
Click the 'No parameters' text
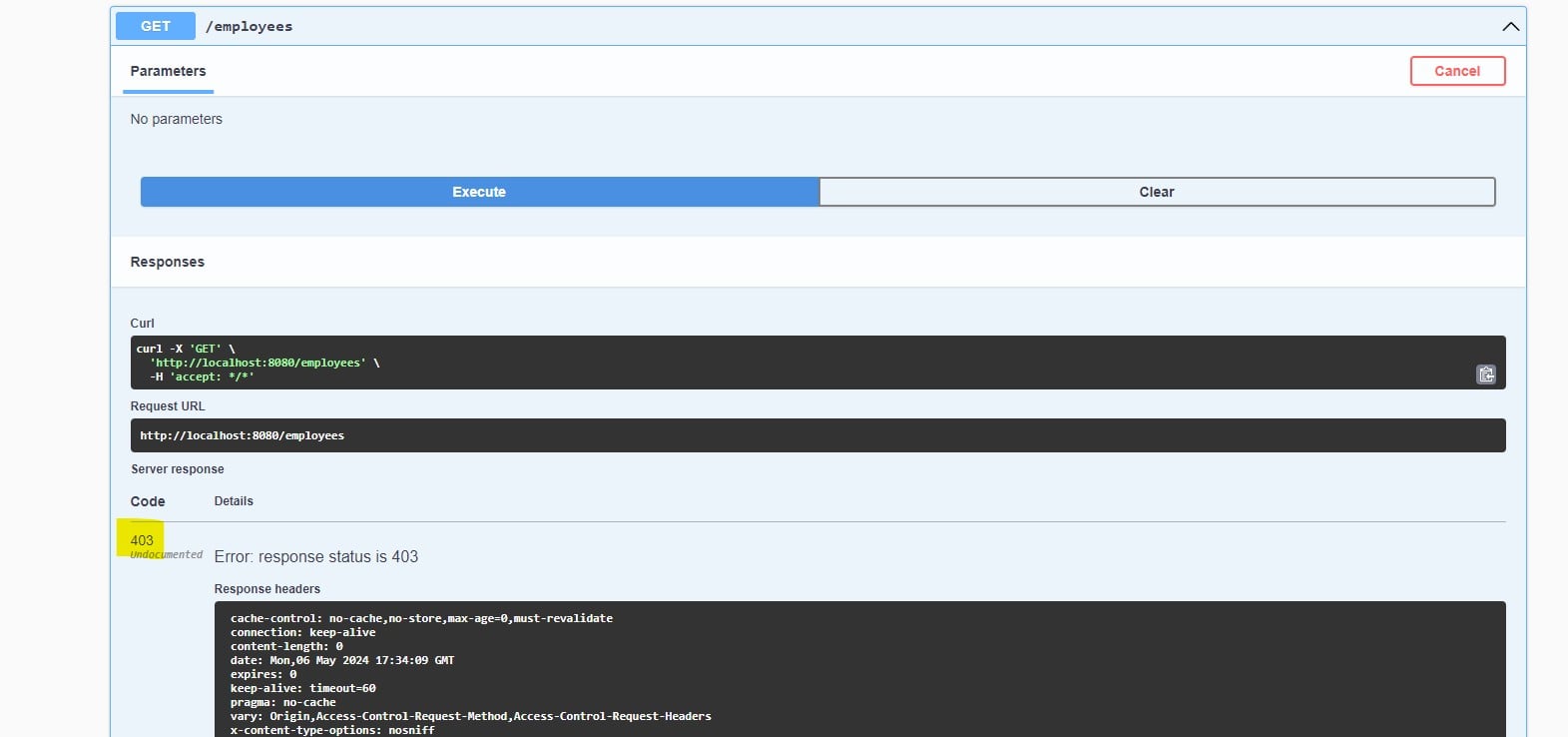coord(177,119)
